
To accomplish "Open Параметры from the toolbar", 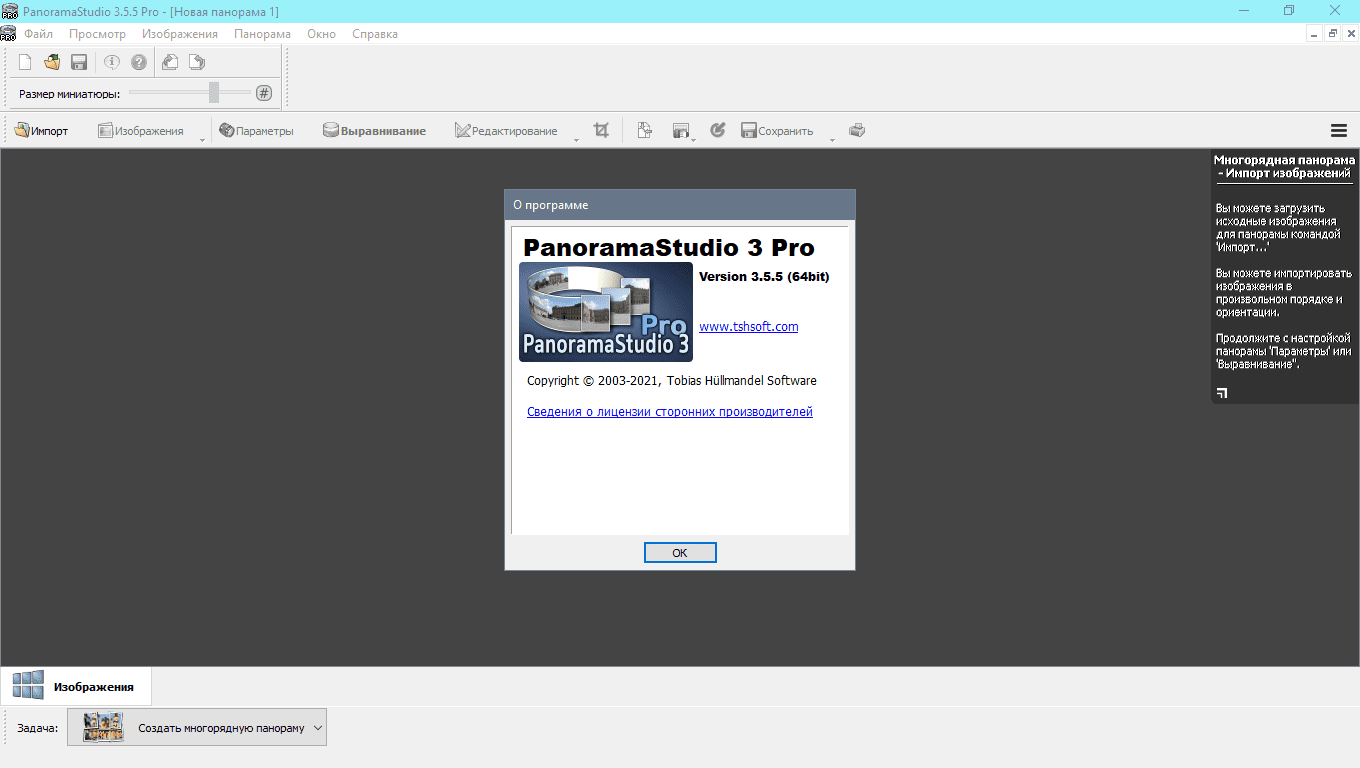I will coord(256,131).
